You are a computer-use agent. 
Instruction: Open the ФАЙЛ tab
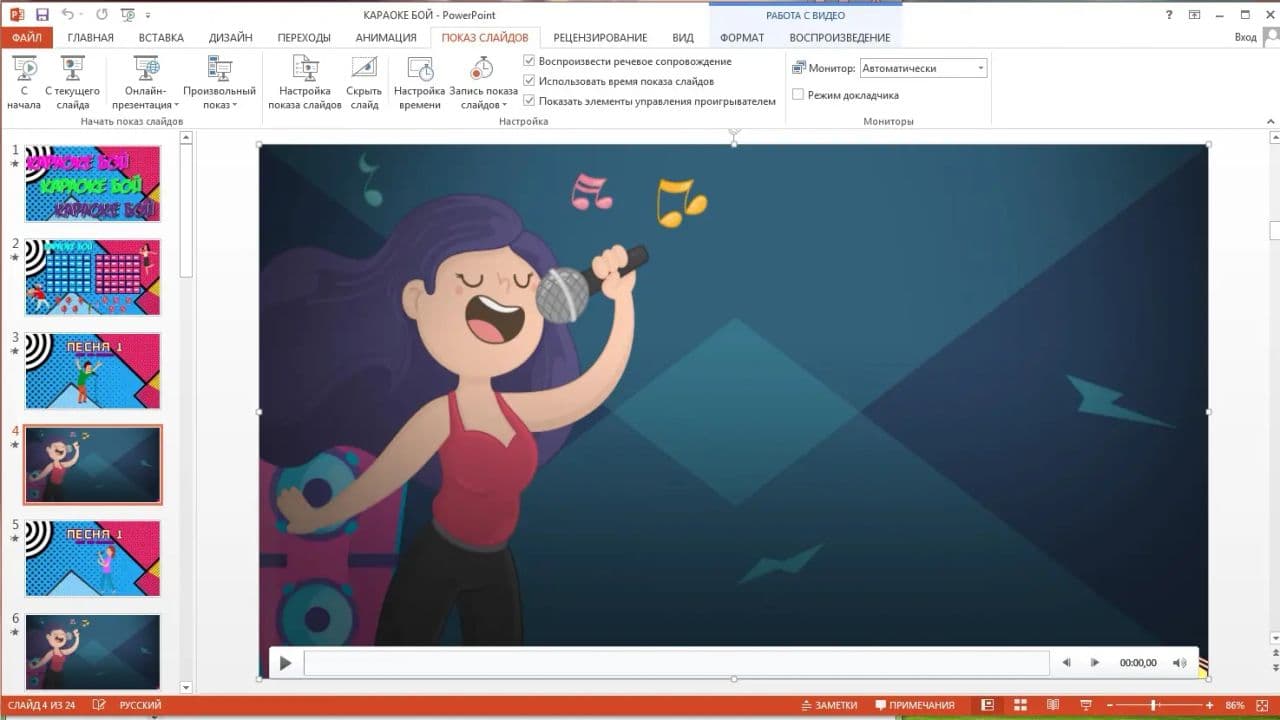tap(27, 37)
